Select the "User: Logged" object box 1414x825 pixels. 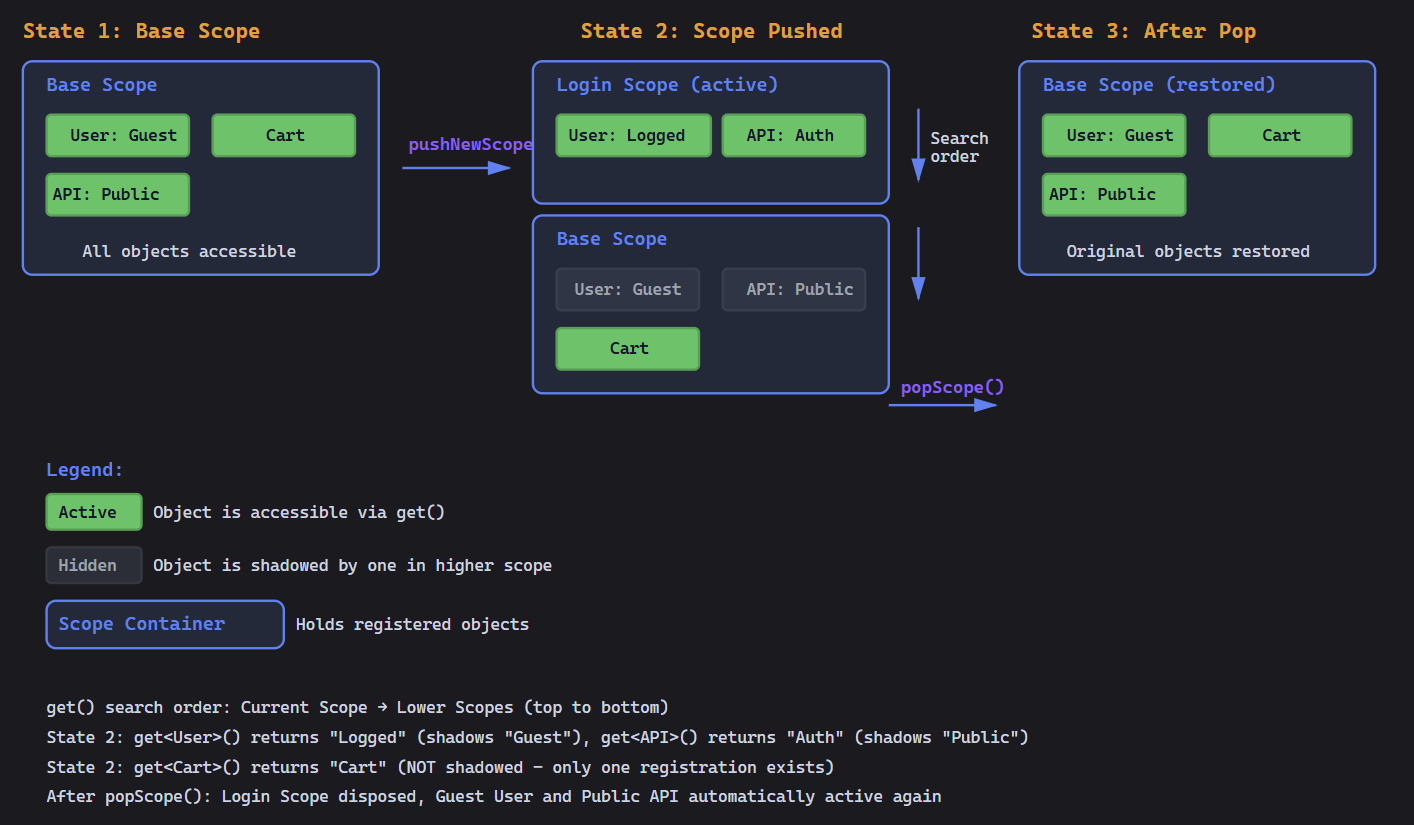634,135
